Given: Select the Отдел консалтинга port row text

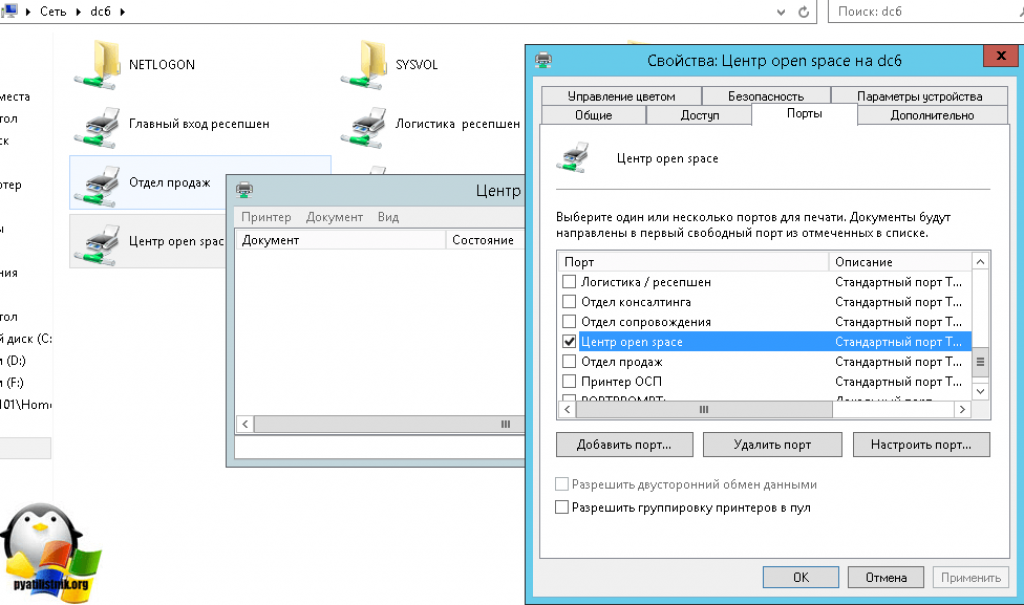Looking at the screenshot, I should point(636,302).
